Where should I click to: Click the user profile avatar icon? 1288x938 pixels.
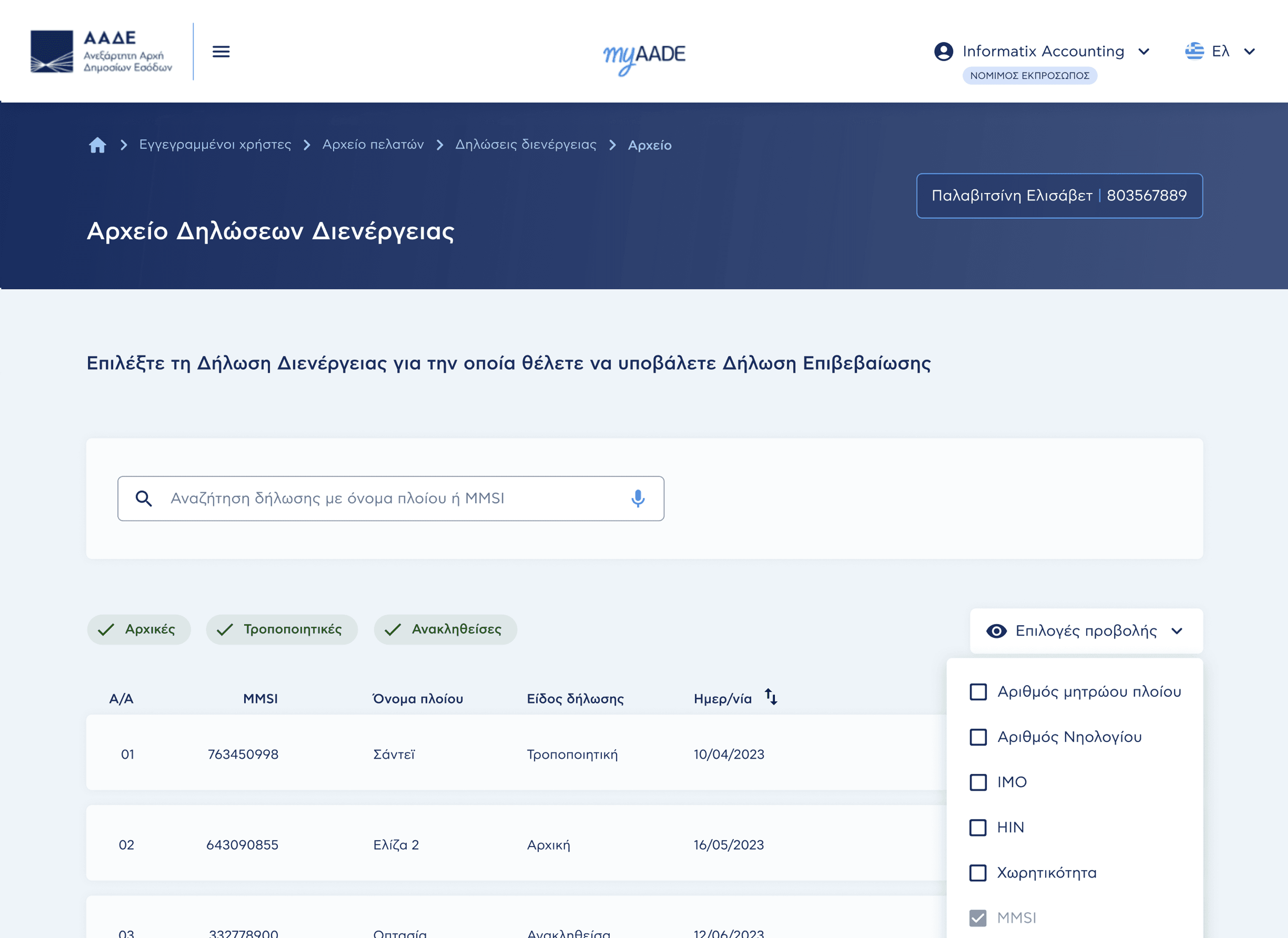tap(943, 52)
